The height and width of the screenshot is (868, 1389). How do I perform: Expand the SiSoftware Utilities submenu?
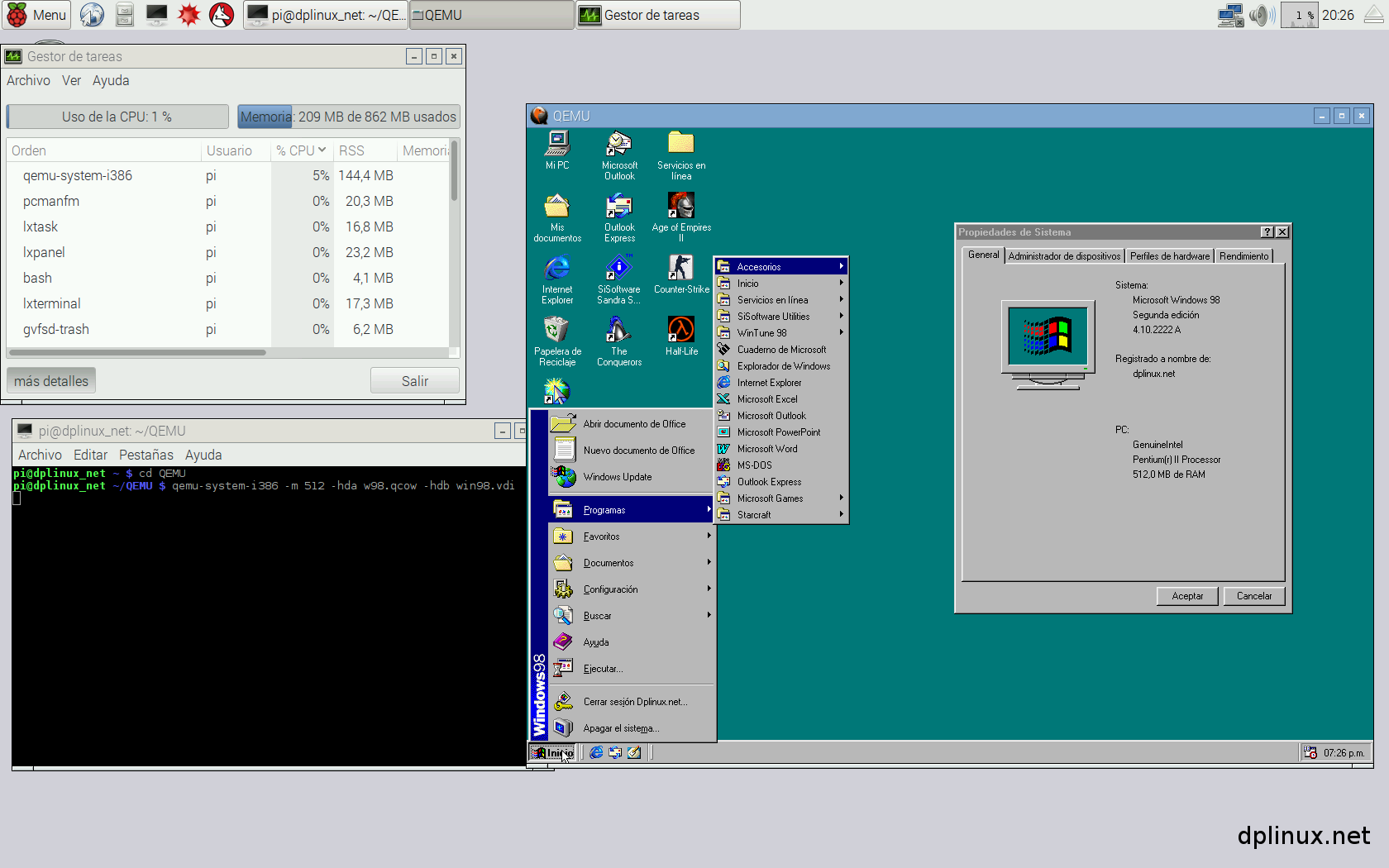(781, 316)
